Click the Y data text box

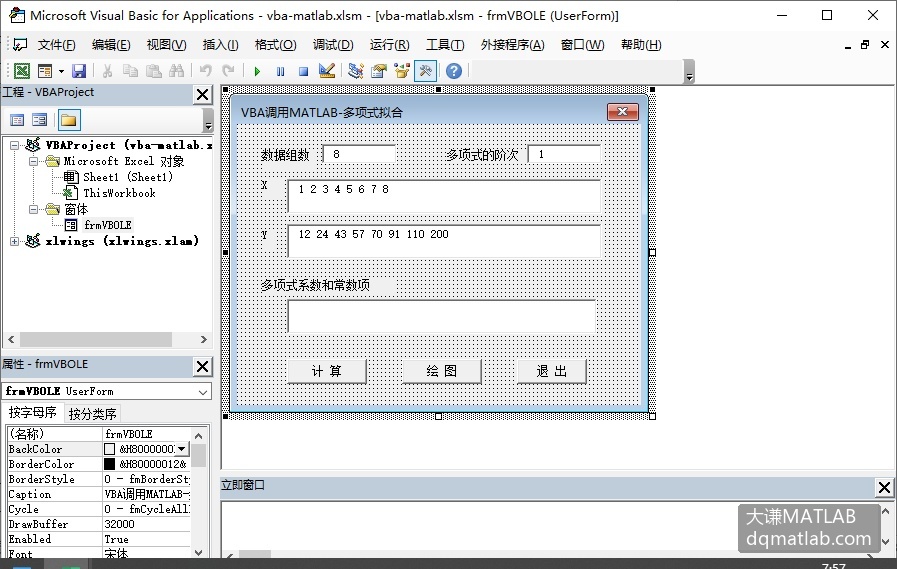(444, 241)
